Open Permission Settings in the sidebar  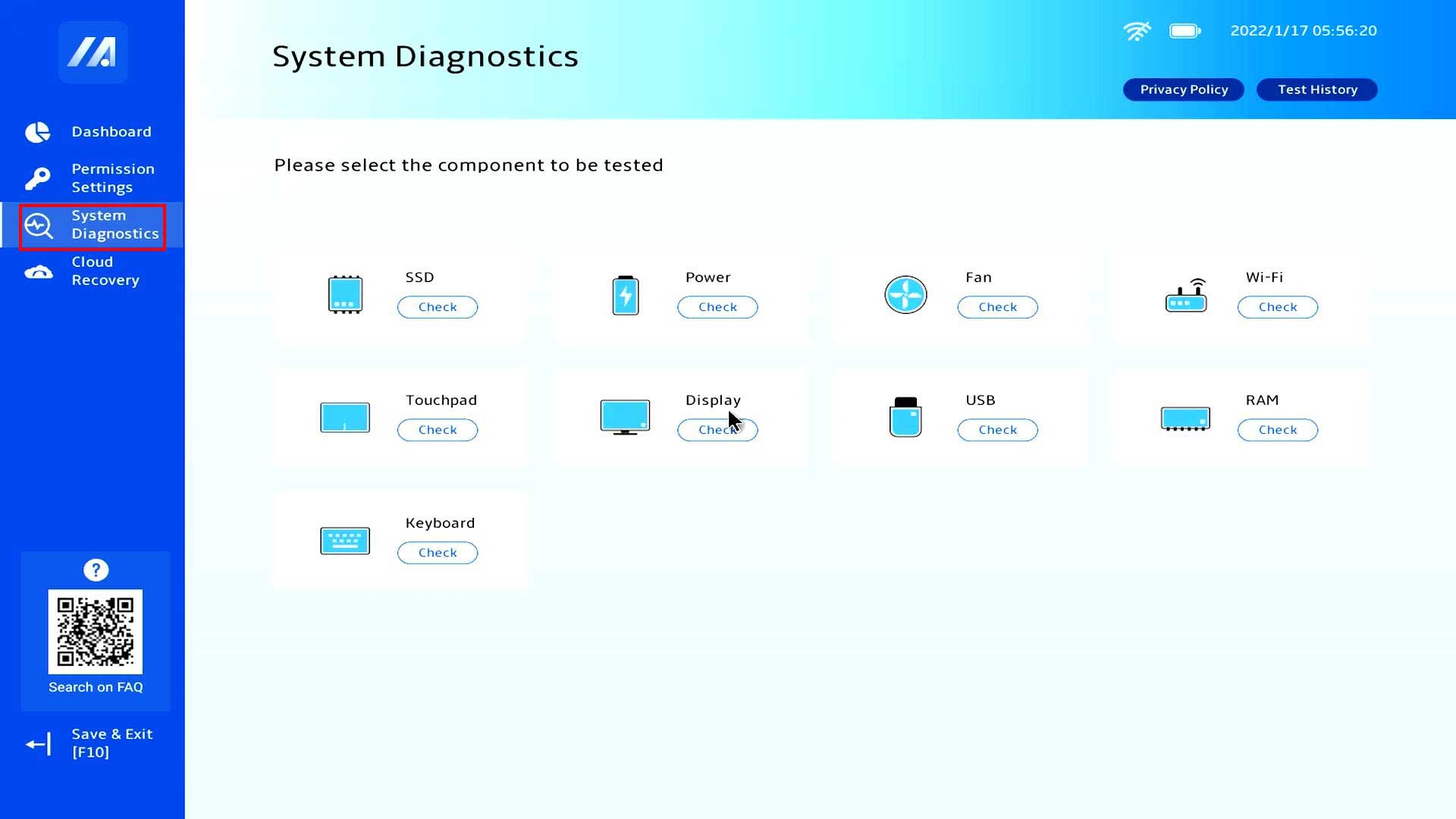point(112,177)
